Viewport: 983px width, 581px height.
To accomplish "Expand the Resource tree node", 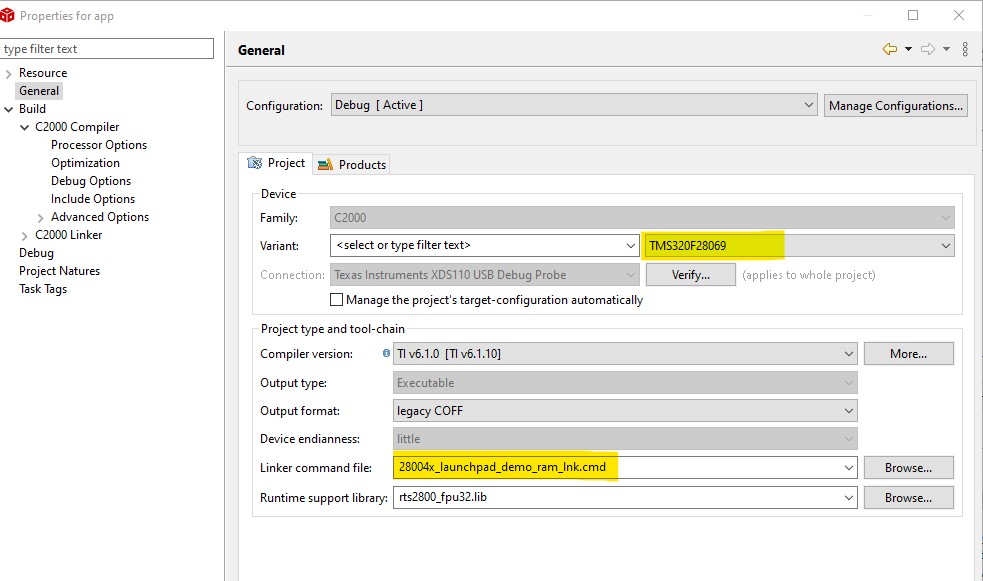I will 8,73.
